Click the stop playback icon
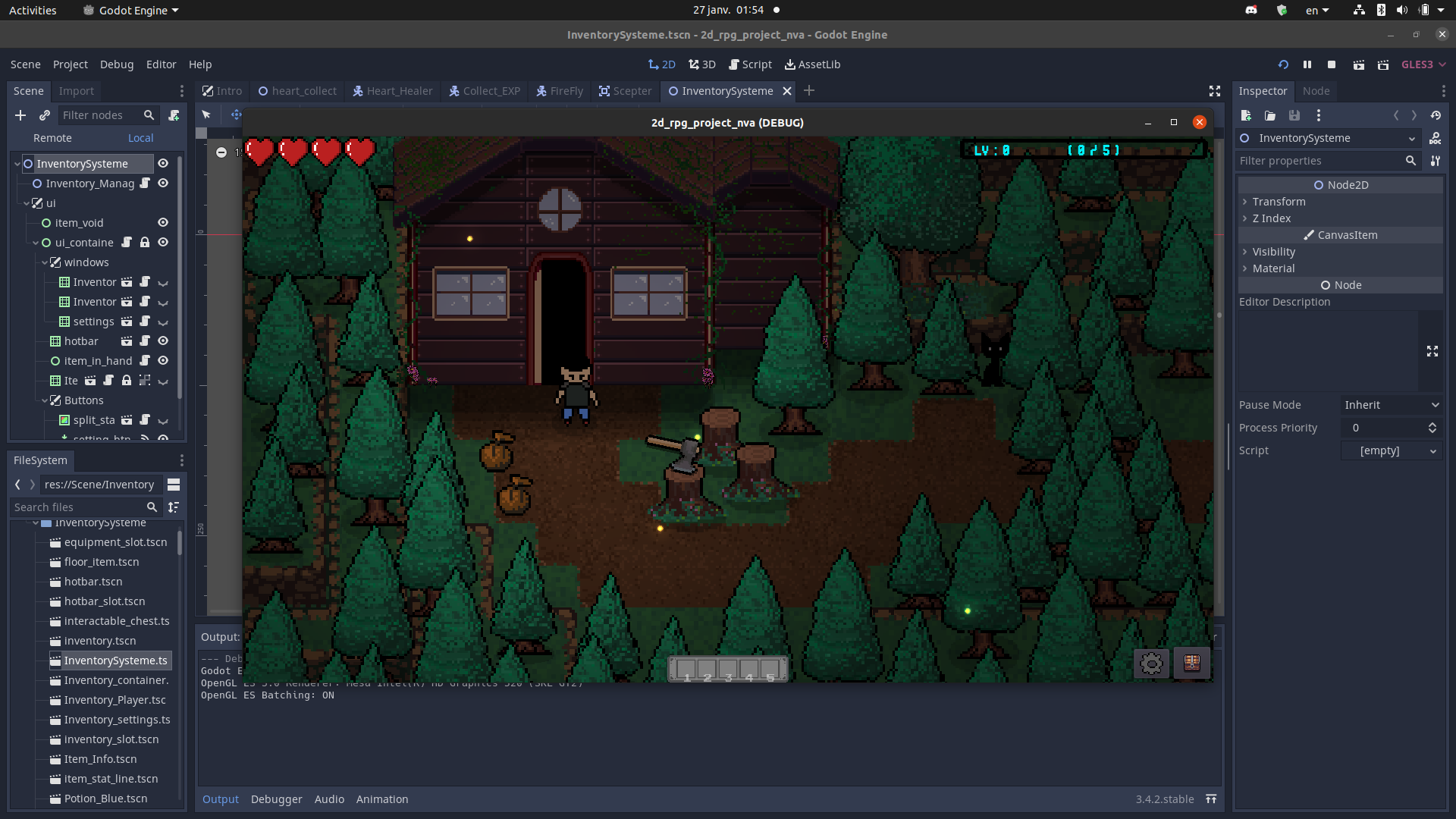This screenshot has height=819, width=1456. pos(1331,64)
